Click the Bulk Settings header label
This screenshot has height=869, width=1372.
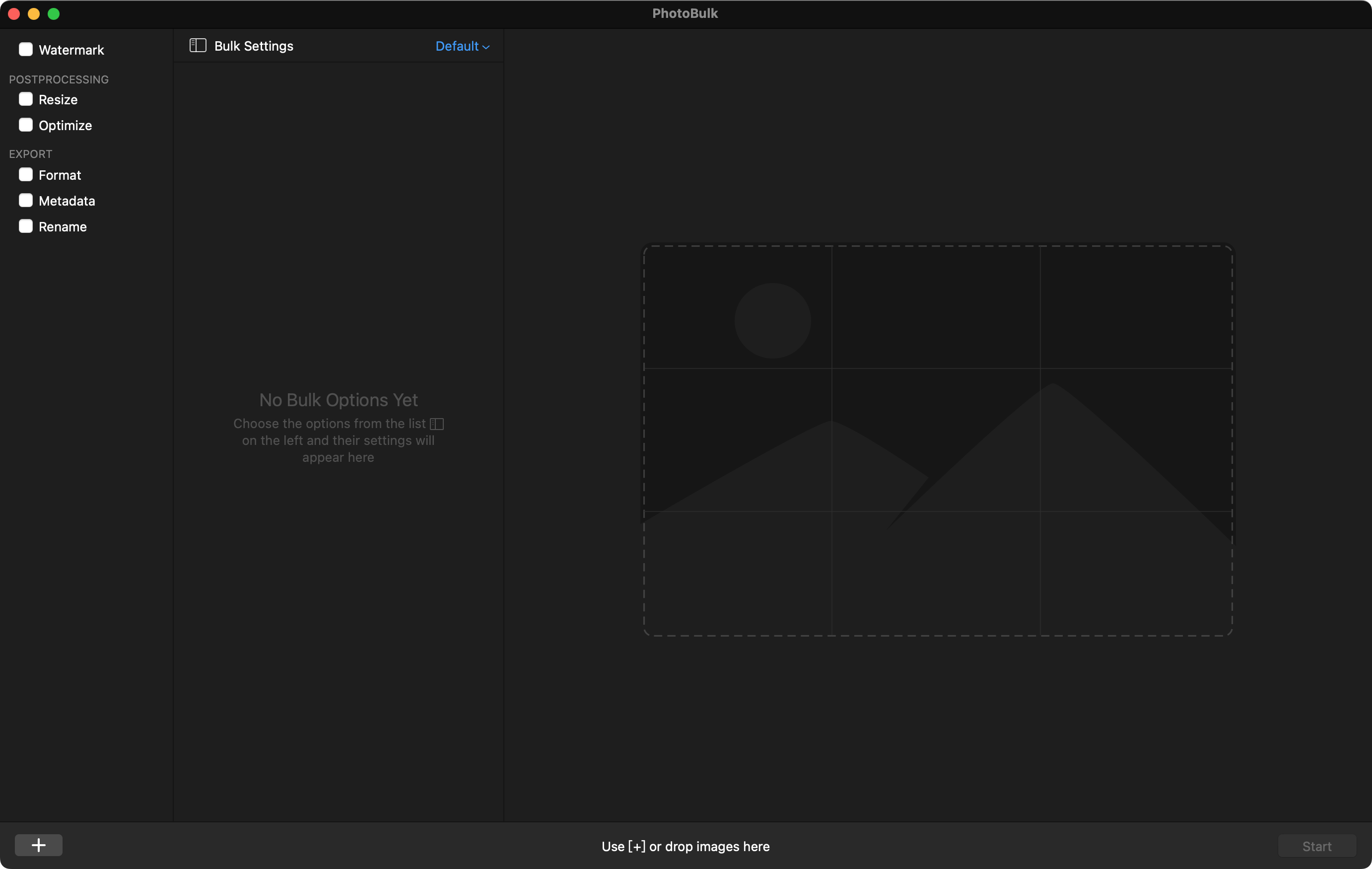pos(254,46)
